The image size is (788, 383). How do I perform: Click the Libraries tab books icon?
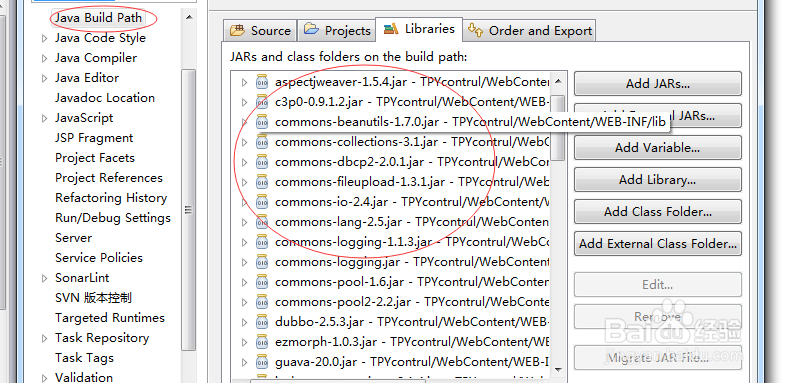point(391,29)
